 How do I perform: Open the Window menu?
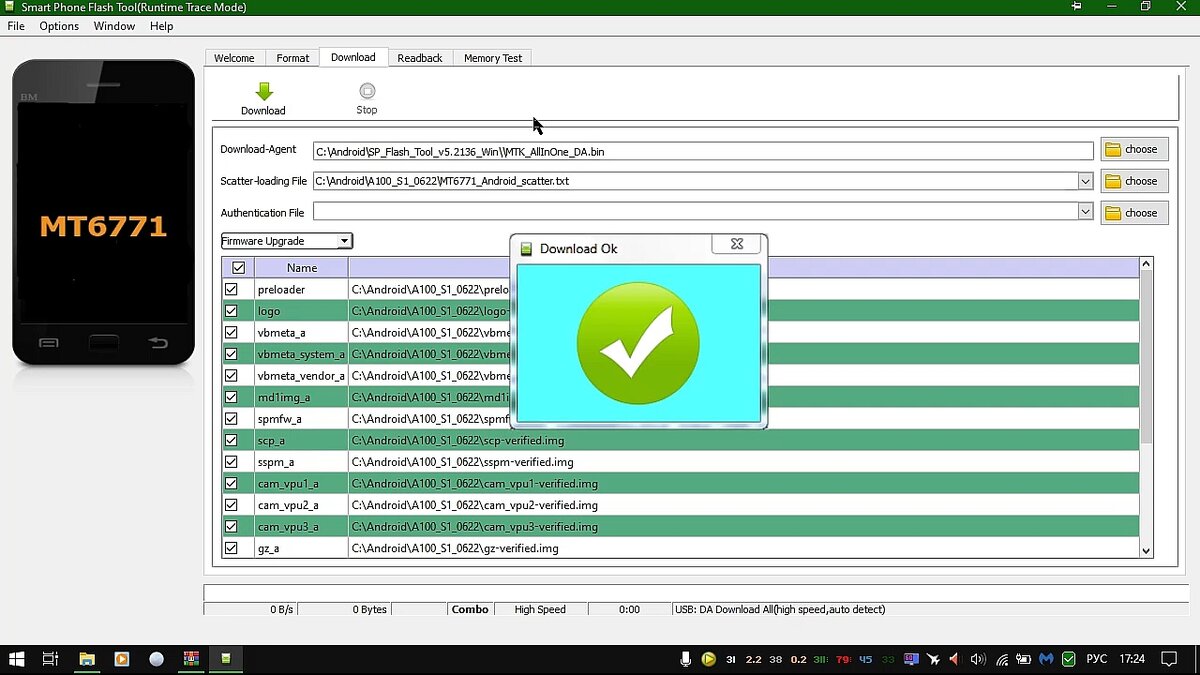(x=114, y=26)
